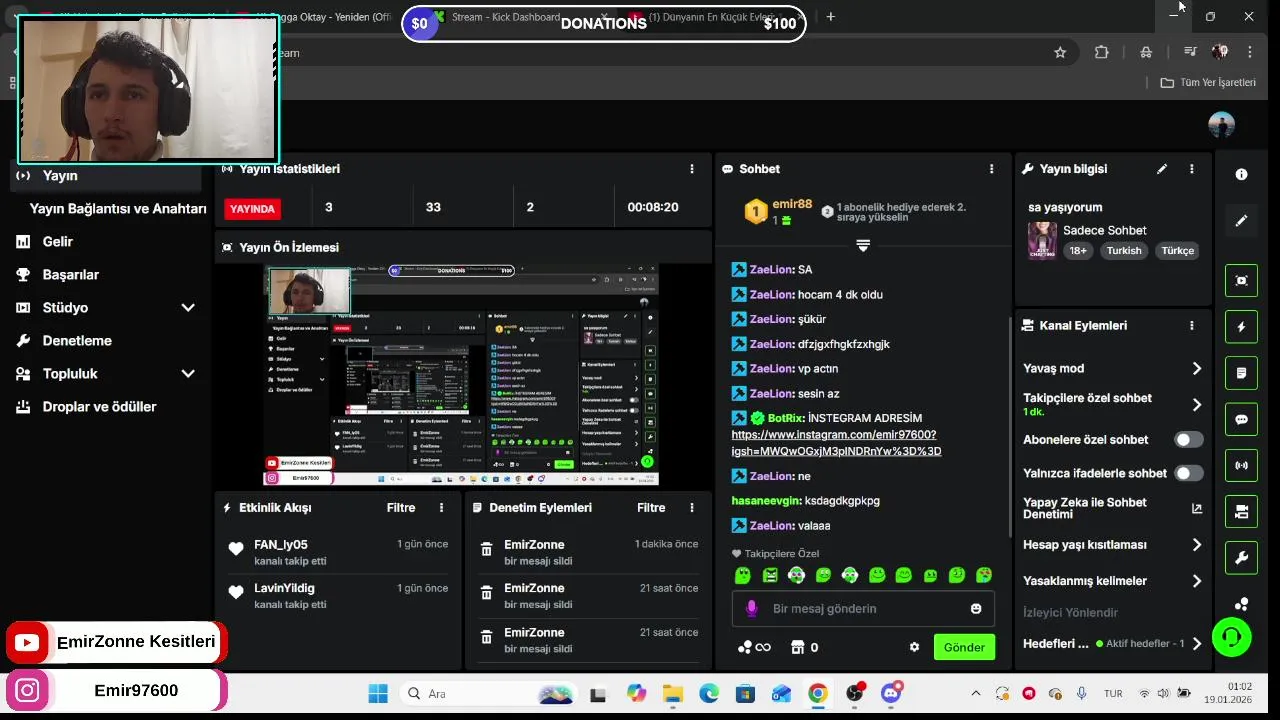Open Etkinlik Akışı Filtre dropdown

(401, 507)
